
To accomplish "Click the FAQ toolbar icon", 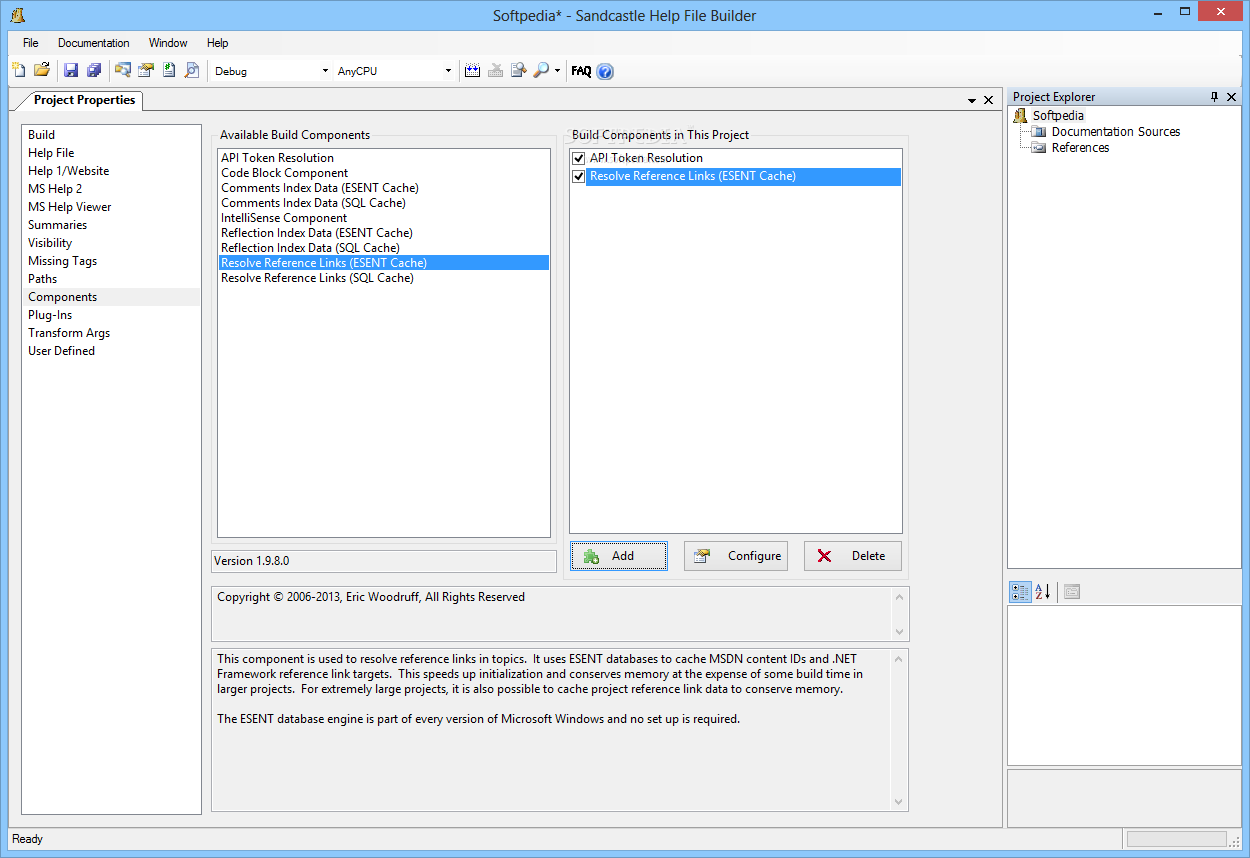I will (581, 71).
